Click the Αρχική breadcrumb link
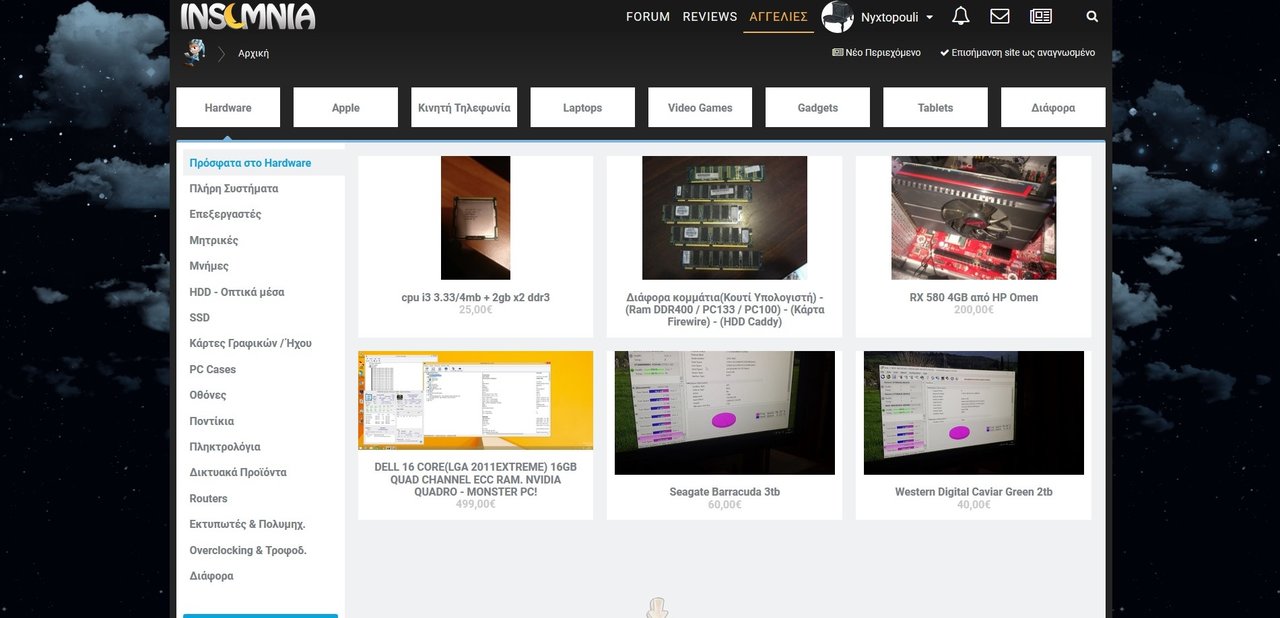Image resolution: width=1280 pixels, height=618 pixels. (x=253, y=53)
